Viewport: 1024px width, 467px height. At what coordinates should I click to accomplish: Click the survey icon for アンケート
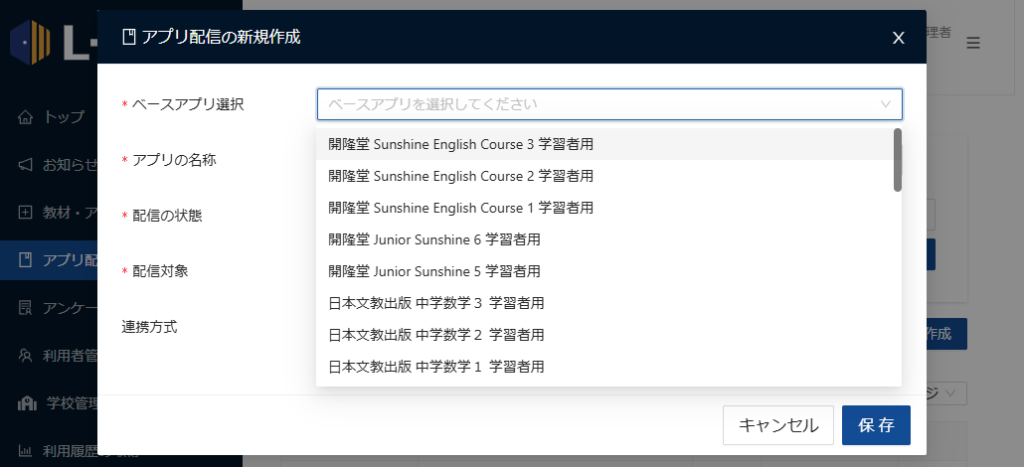tap(25, 308)
